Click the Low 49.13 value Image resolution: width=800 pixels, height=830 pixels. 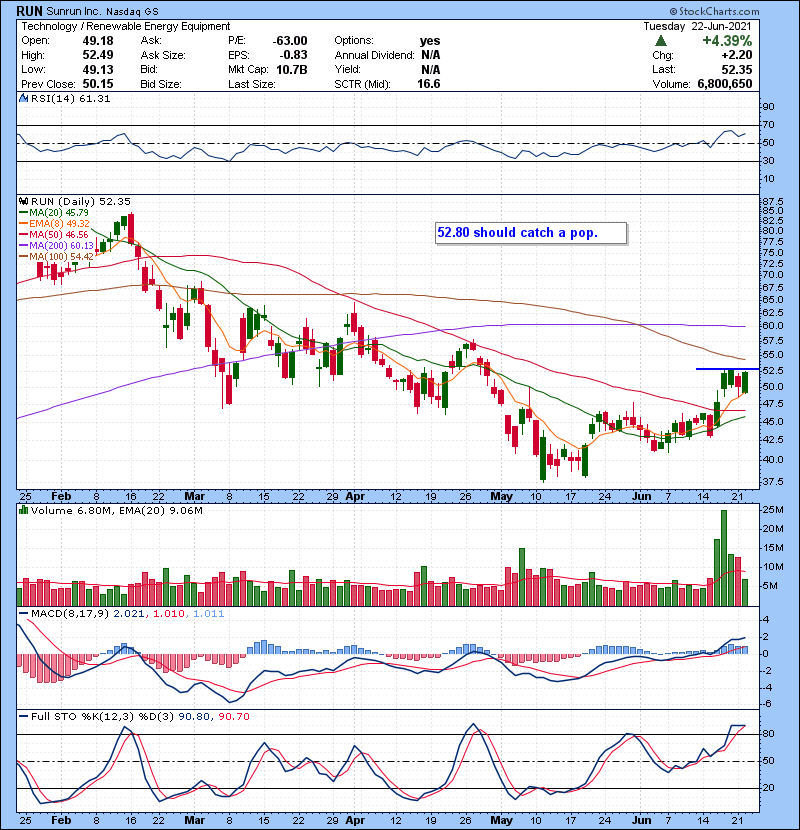[97, 69]
